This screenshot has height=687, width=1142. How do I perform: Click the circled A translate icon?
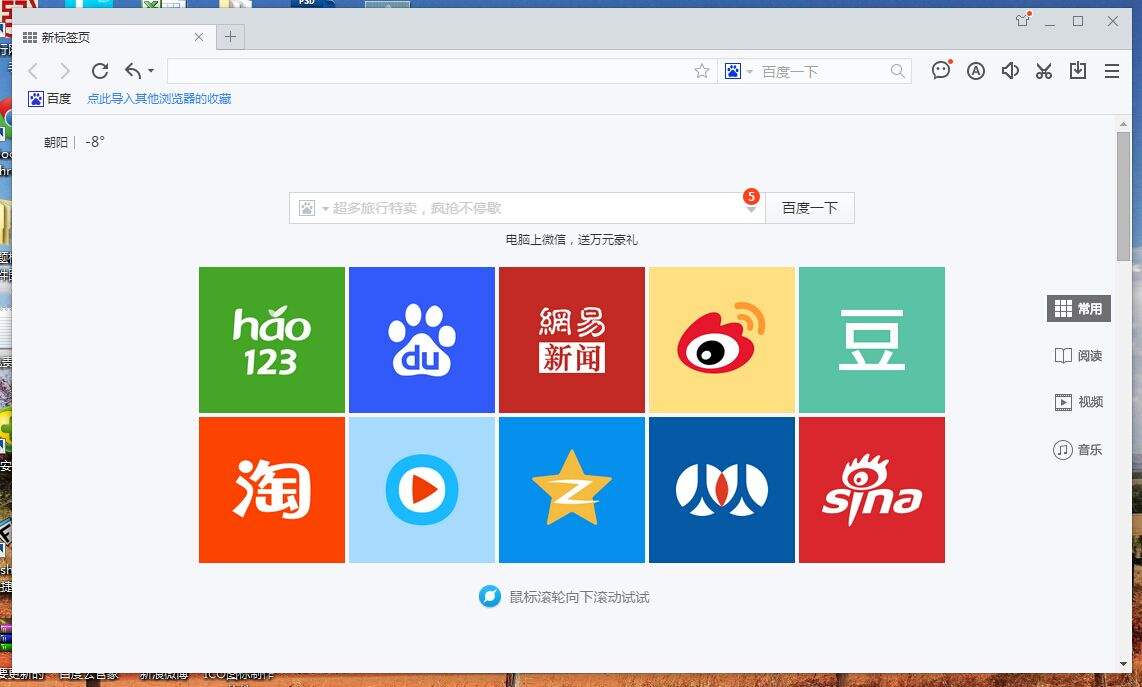(976, 71)
